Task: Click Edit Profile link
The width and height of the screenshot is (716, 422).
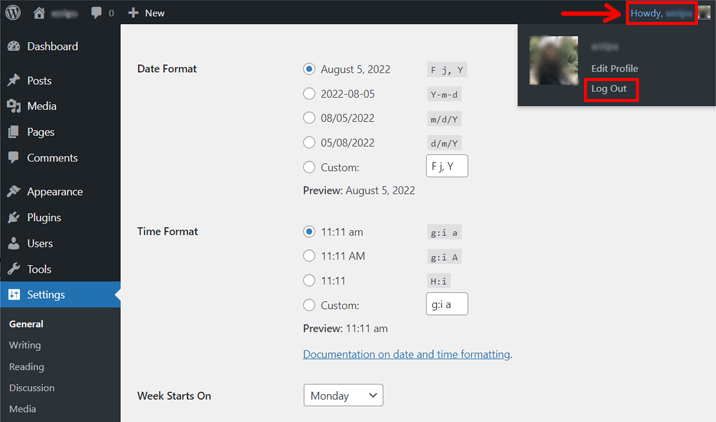Action: pyautogui.click(x=615, y=69)
